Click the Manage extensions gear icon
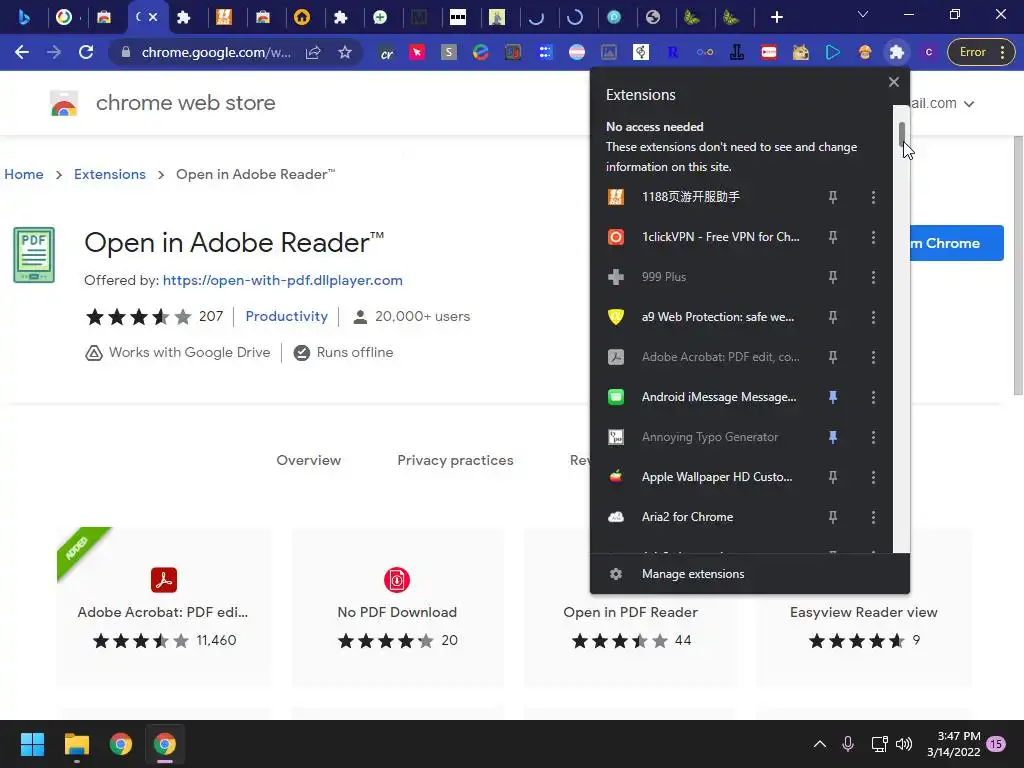Viewport: 1024px width, 768px height. [616, 574]
